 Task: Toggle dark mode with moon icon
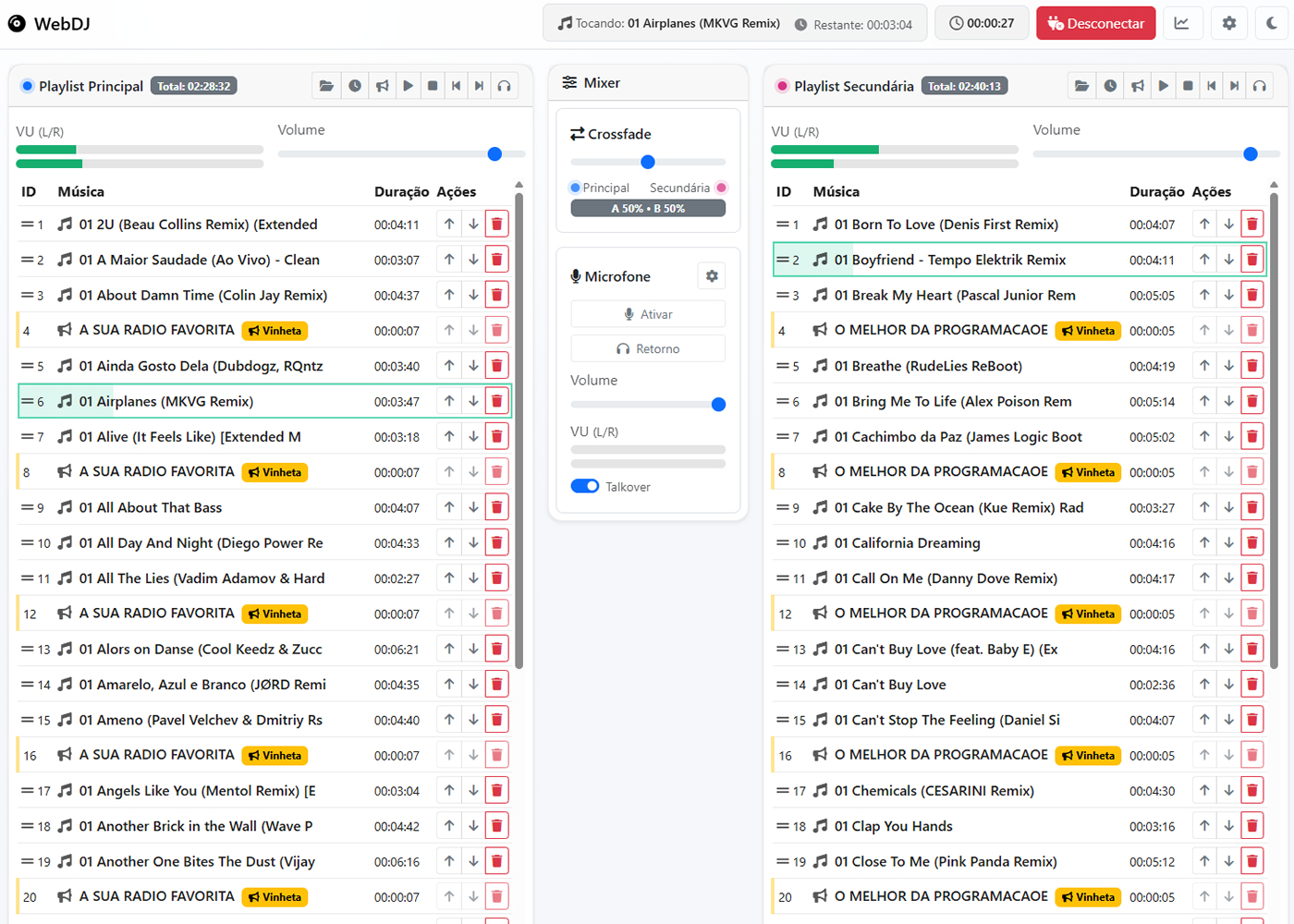point(1272,23)
